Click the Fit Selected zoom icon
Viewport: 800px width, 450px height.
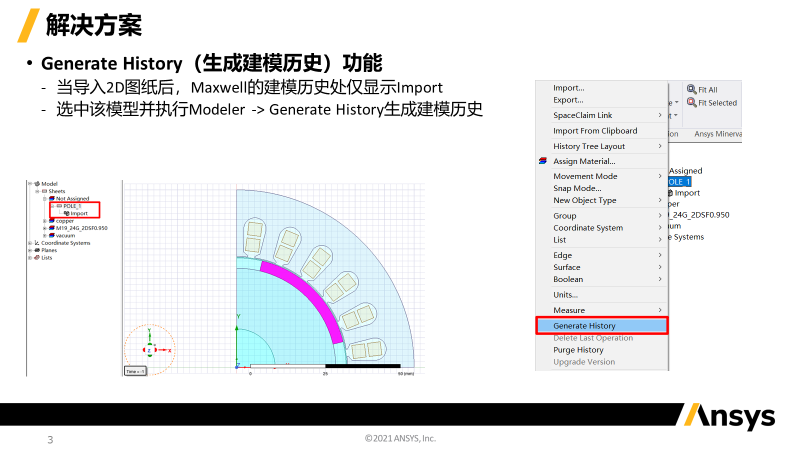tap(691, 103)
